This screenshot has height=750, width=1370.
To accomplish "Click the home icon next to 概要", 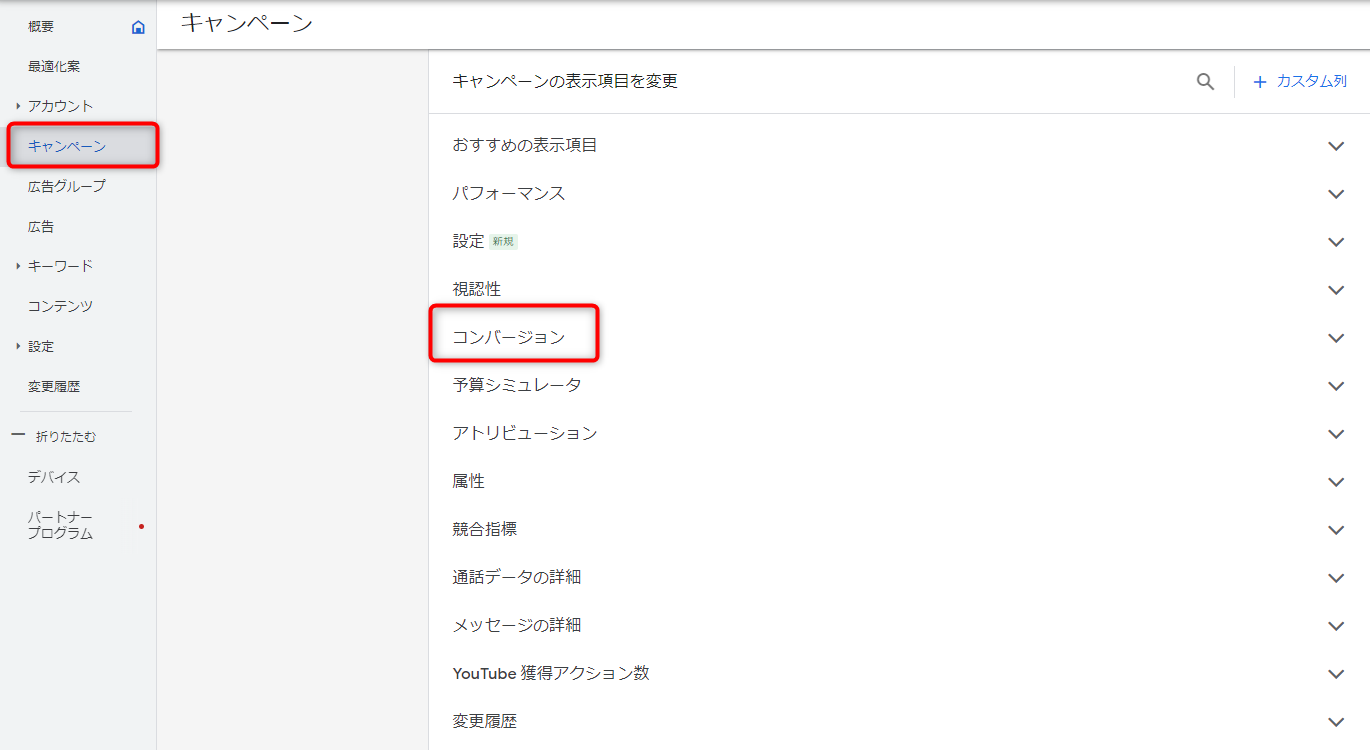I will pyautogui.click(x=138, y=27).
